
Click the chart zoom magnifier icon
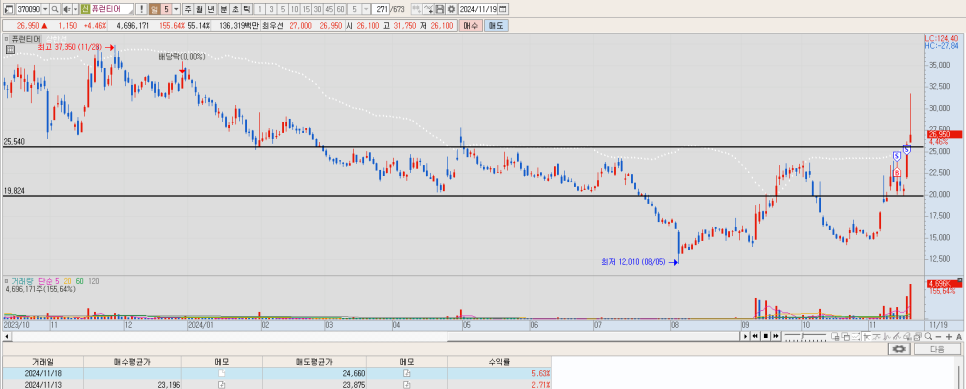[928, 337]
